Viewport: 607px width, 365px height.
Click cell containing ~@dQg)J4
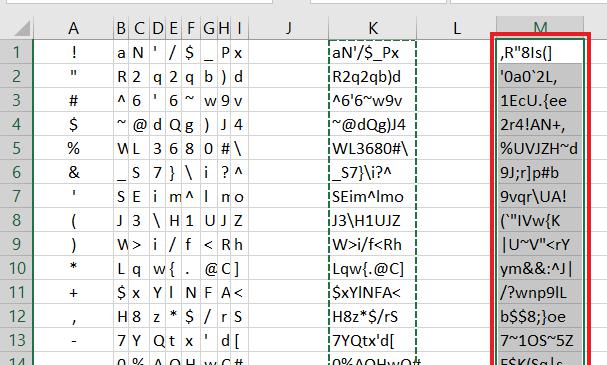click(372, 124)
